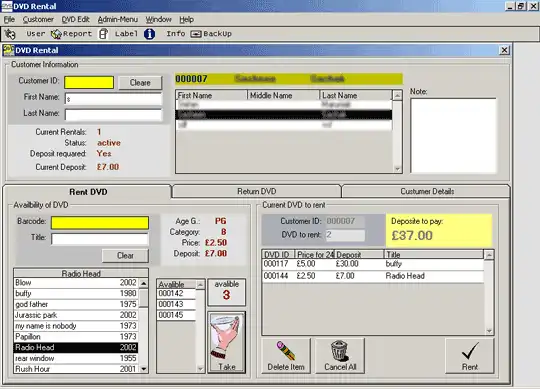This screenshot has height=389, width=540.
Task: Select rental row 000117 buffy
Action: tap(373, 264)
